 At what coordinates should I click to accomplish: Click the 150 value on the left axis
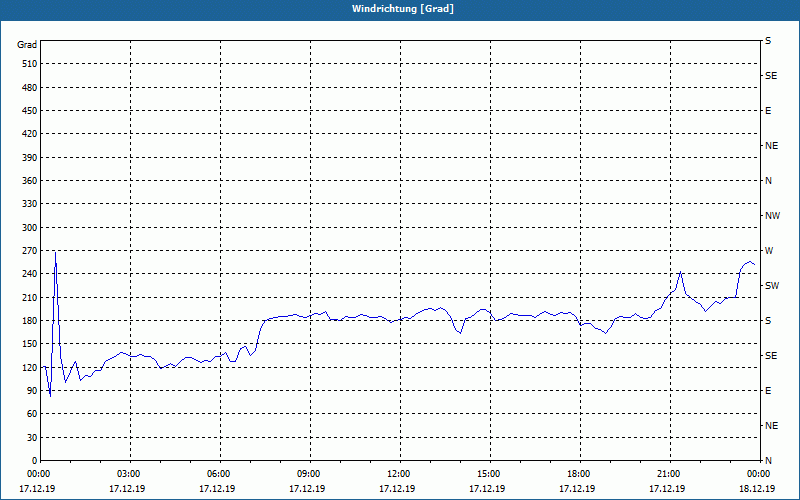(29, 344)
